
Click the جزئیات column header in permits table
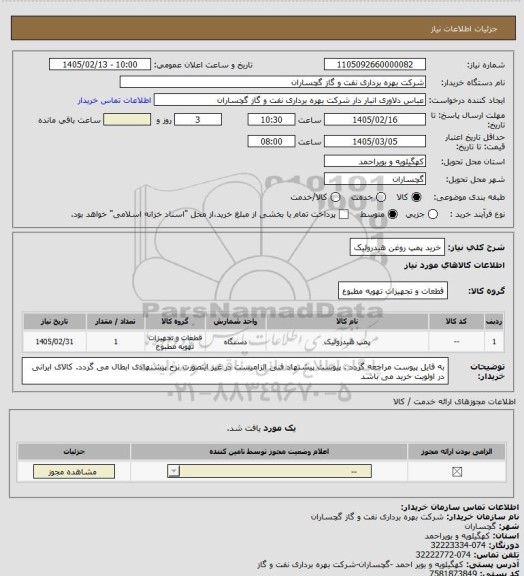click(x=74, y=451)
